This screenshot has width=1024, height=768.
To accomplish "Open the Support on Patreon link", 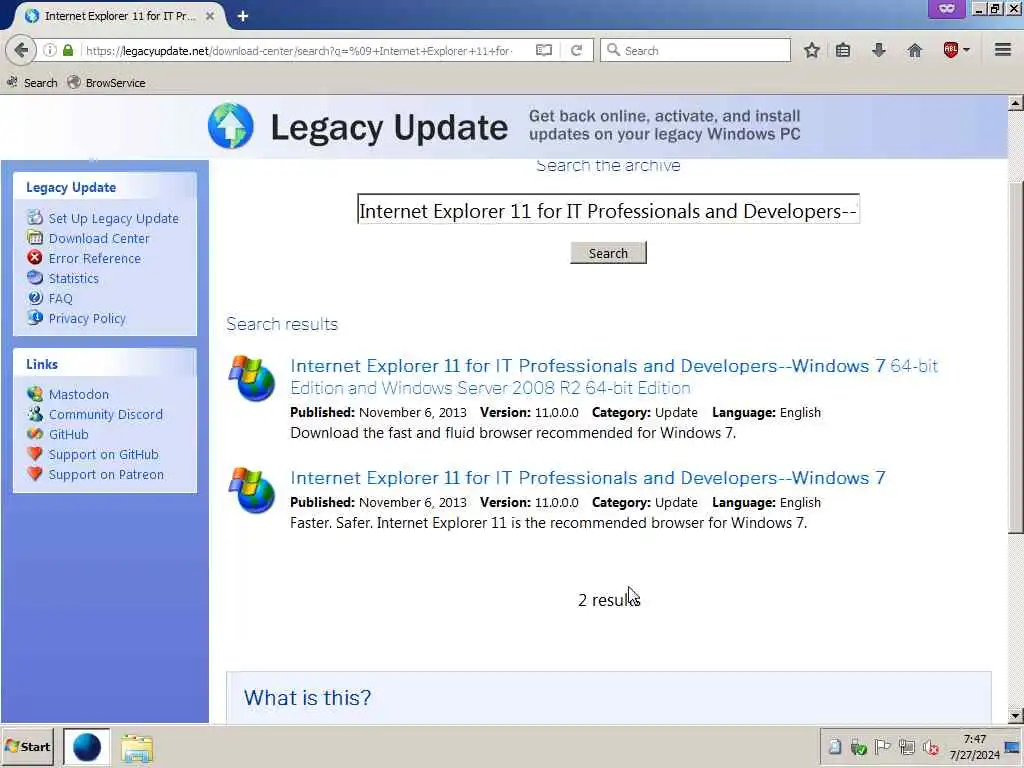I will pos(106,475).
